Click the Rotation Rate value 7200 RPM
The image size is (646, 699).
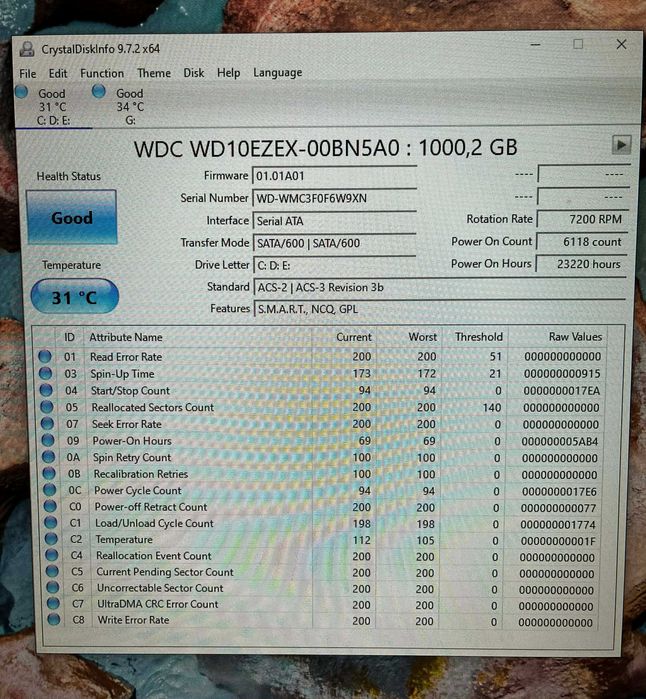583,219
